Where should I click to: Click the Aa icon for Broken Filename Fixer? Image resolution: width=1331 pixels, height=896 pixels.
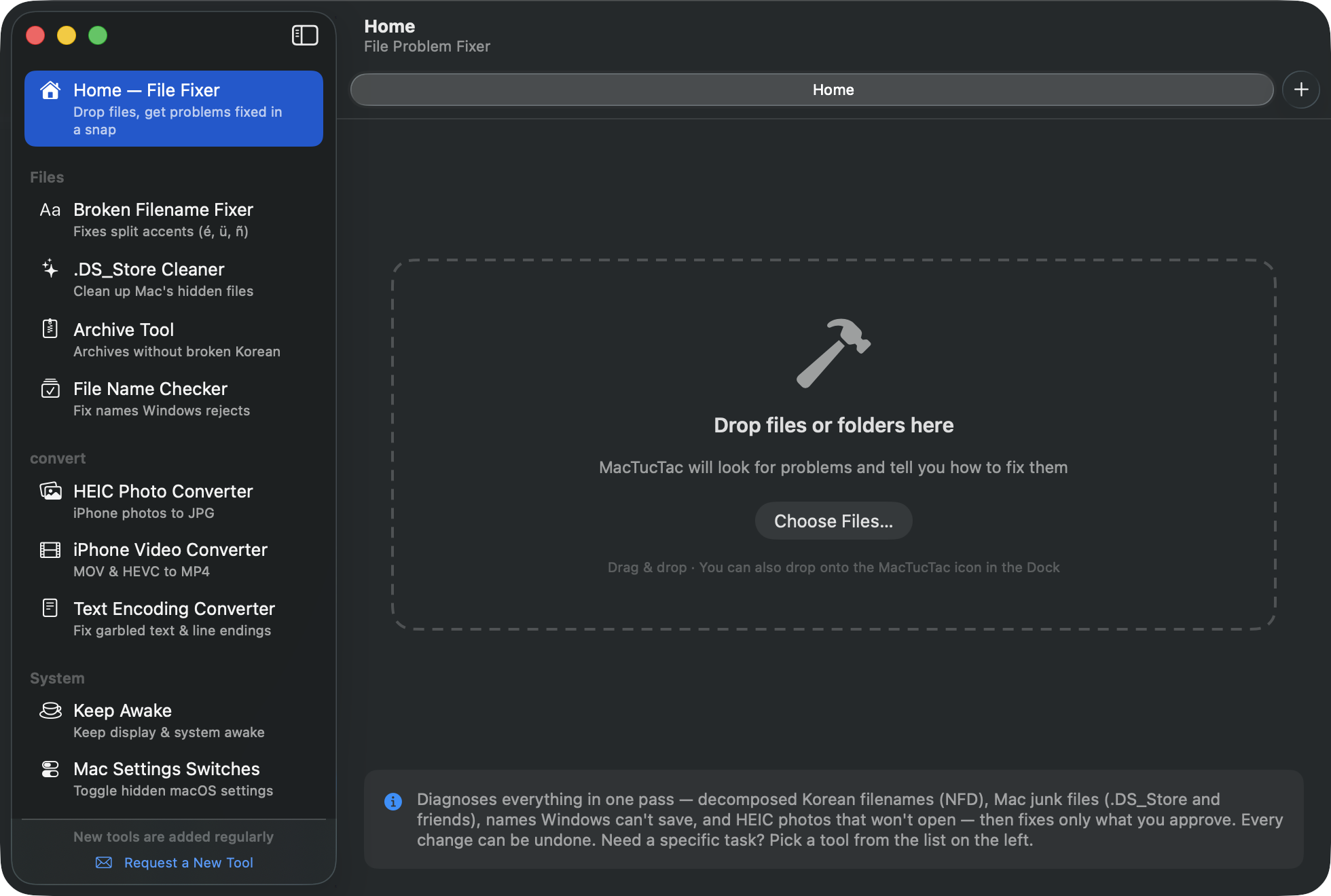coord(50,210)
